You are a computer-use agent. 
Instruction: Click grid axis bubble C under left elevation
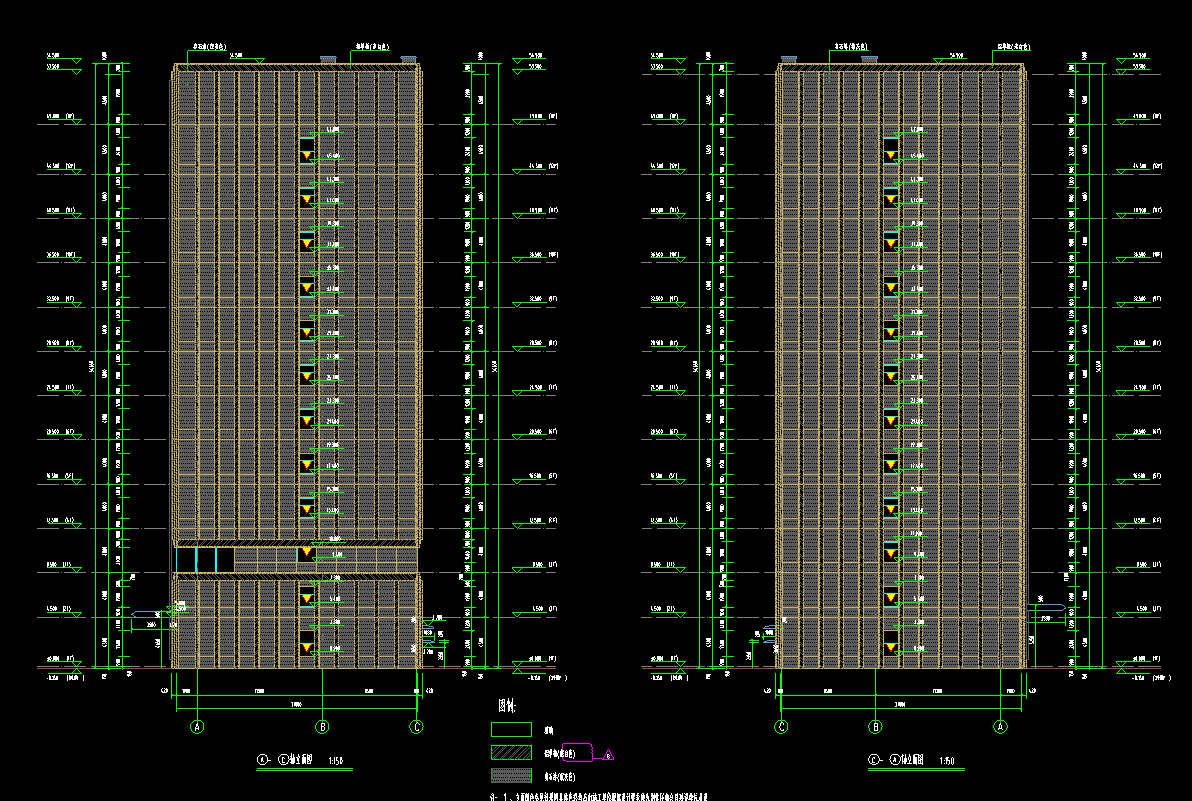(x=417, y=727)
